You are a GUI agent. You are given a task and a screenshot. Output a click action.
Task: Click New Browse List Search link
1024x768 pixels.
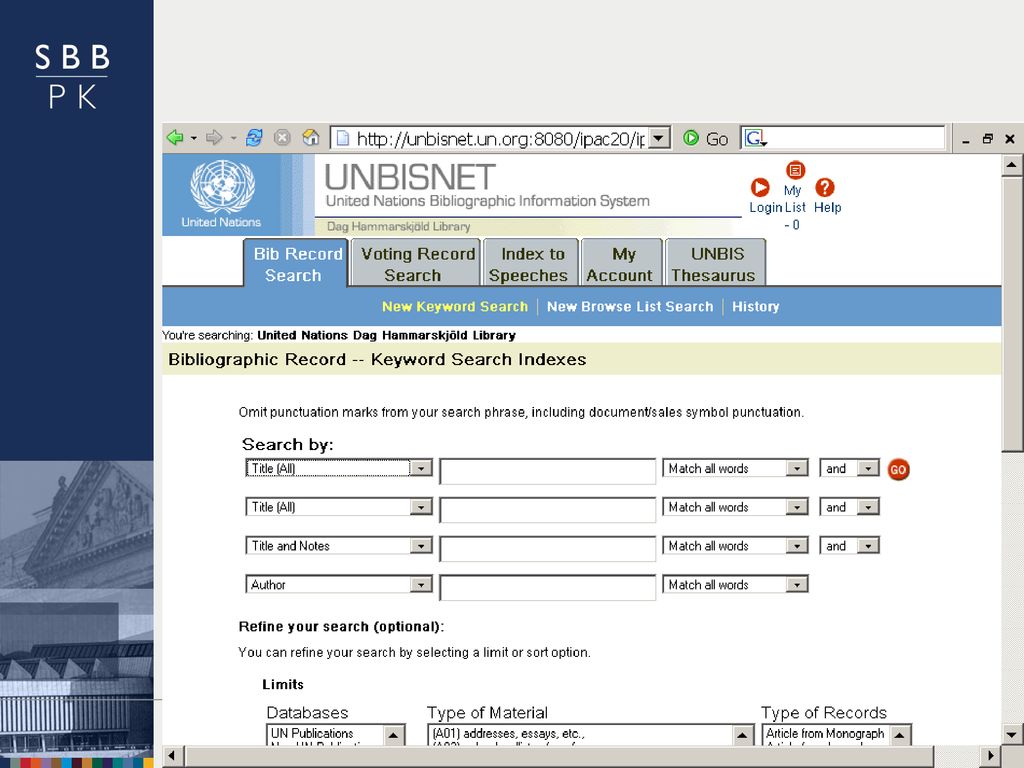click(x=630, y=306)
